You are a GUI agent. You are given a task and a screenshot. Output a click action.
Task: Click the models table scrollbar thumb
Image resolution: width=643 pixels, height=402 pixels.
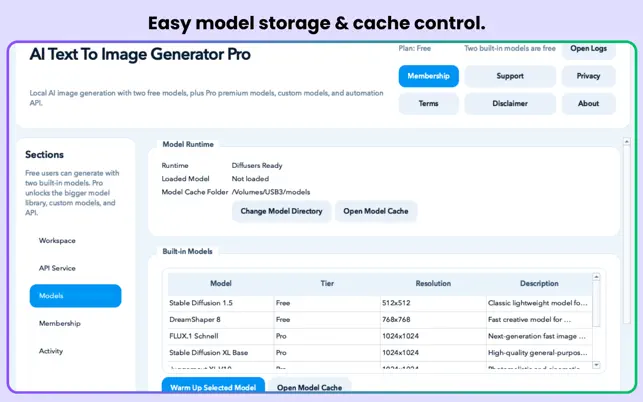point(596,304)
